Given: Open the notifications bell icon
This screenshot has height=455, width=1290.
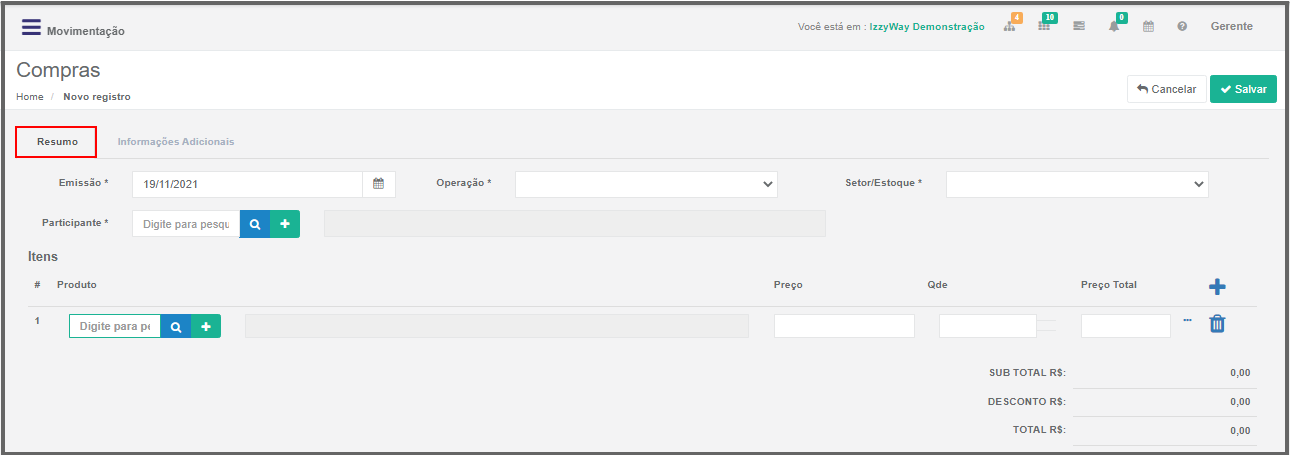Looking at the screenshot, I should (1114, 27).
